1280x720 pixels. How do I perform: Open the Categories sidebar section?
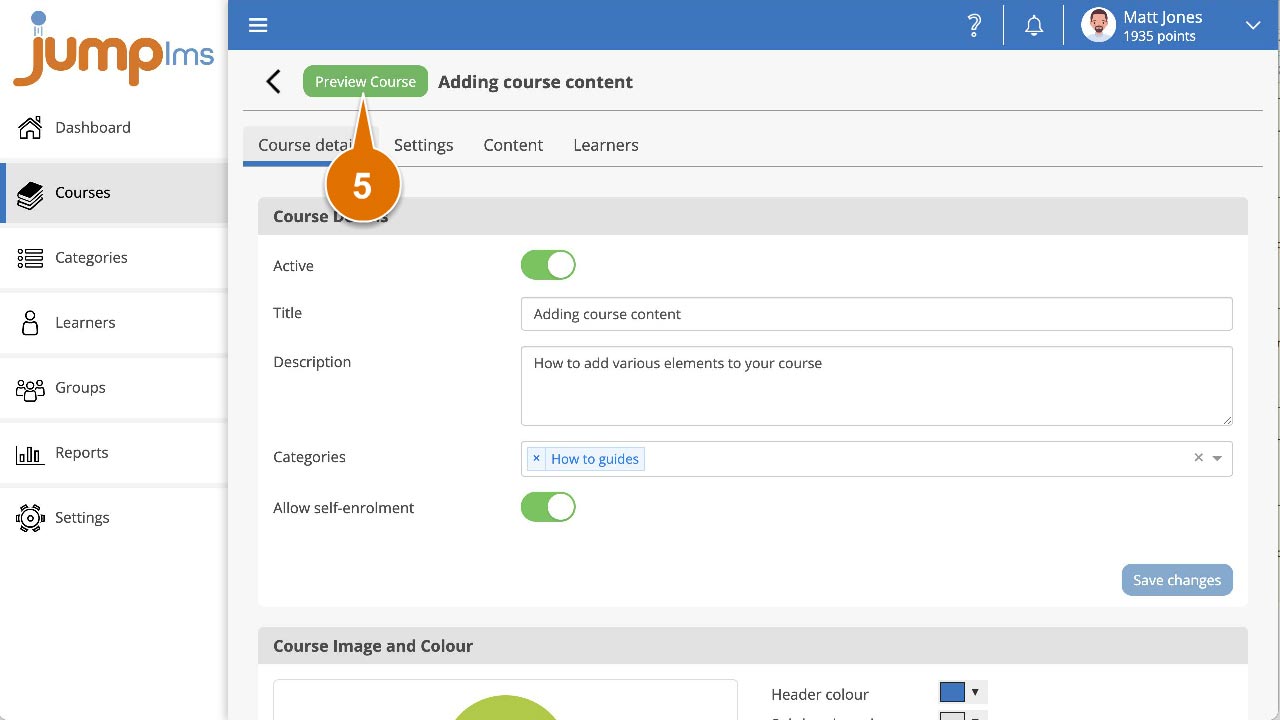92,257
